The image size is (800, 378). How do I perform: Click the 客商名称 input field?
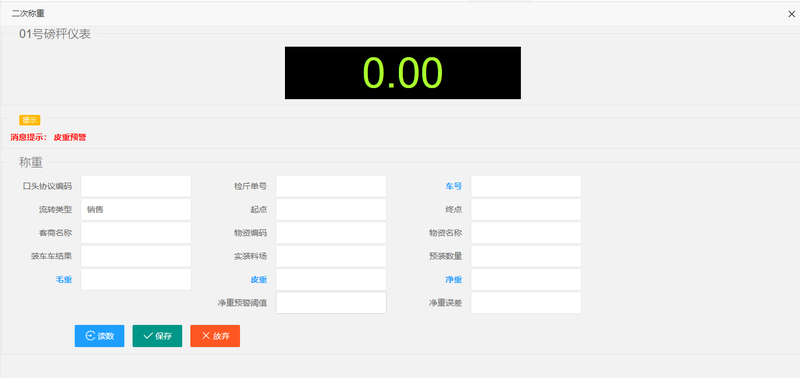coord(136,233)
